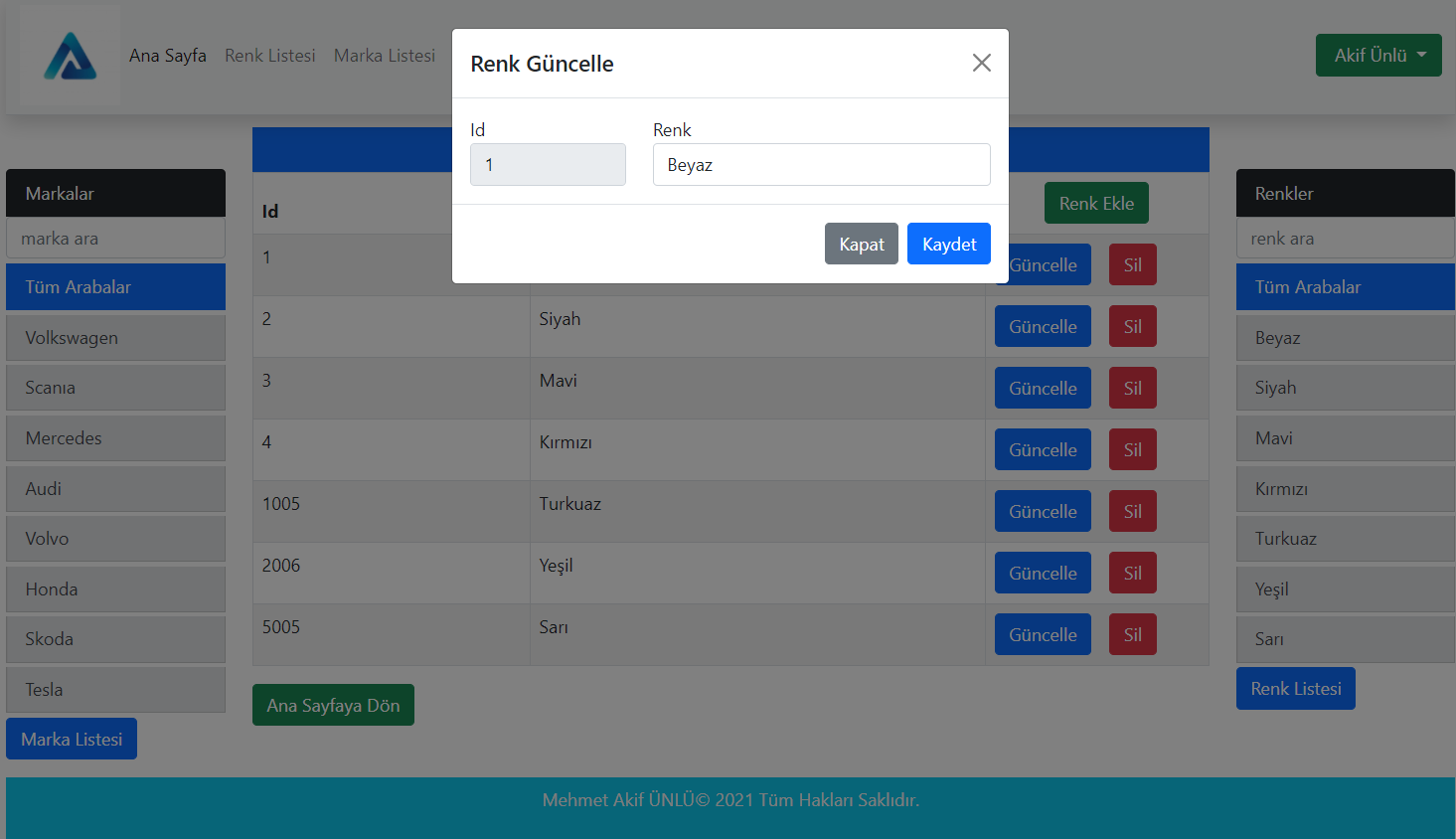
Task: Click the Kapat button in dialog
Action: (862, 244)
